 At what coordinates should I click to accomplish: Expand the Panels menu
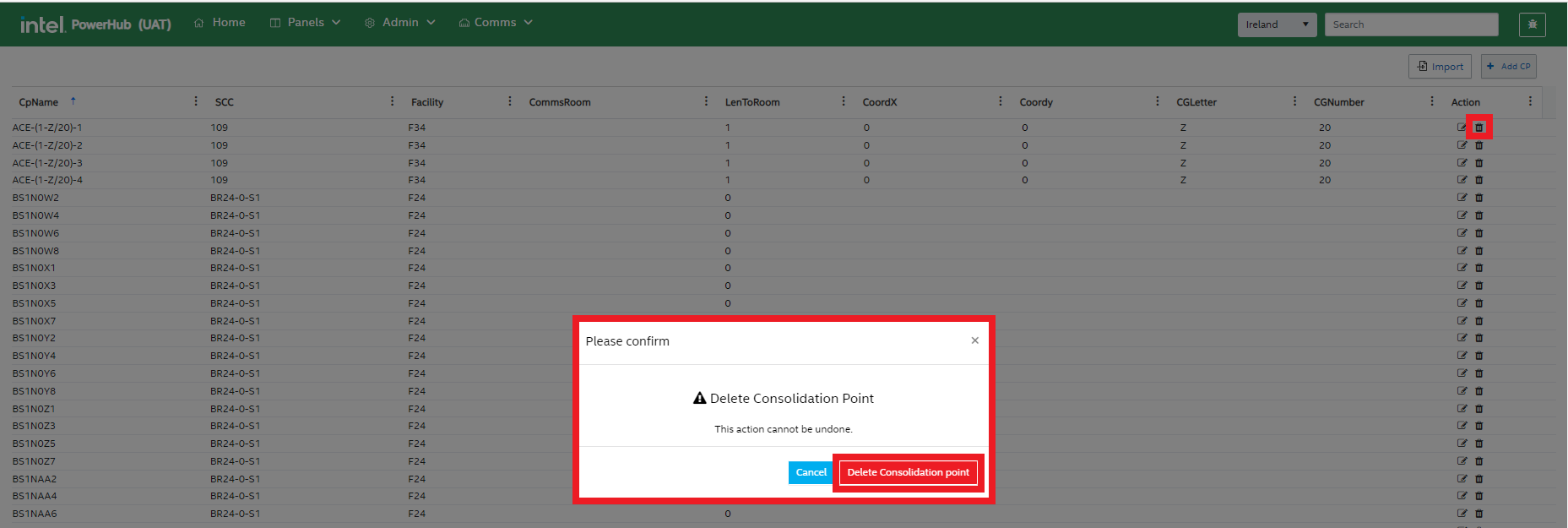click(305, 23)
